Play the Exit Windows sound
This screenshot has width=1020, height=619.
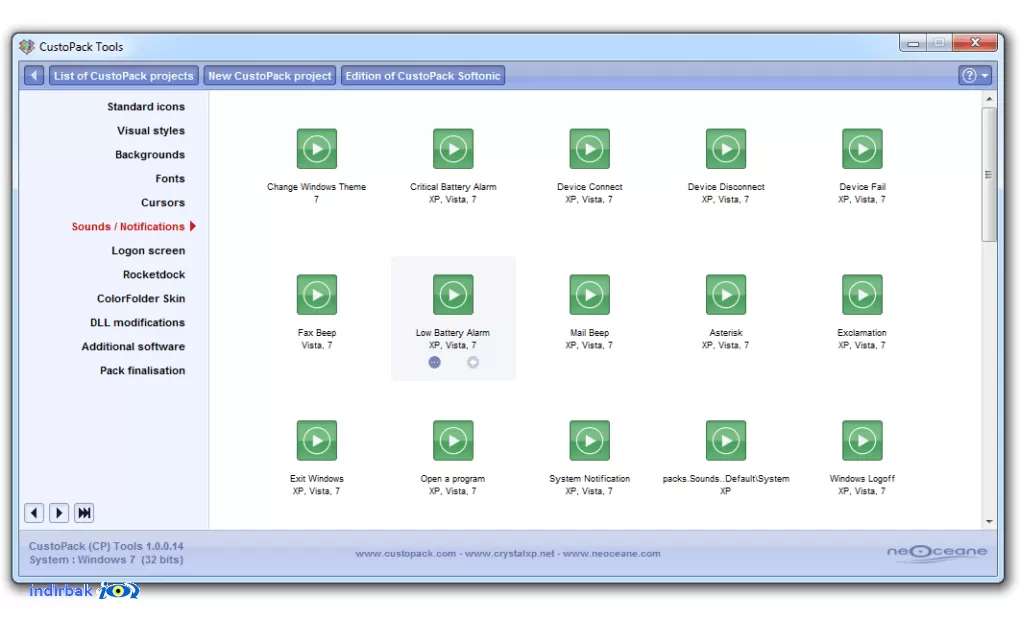click(x=317, y=440)
